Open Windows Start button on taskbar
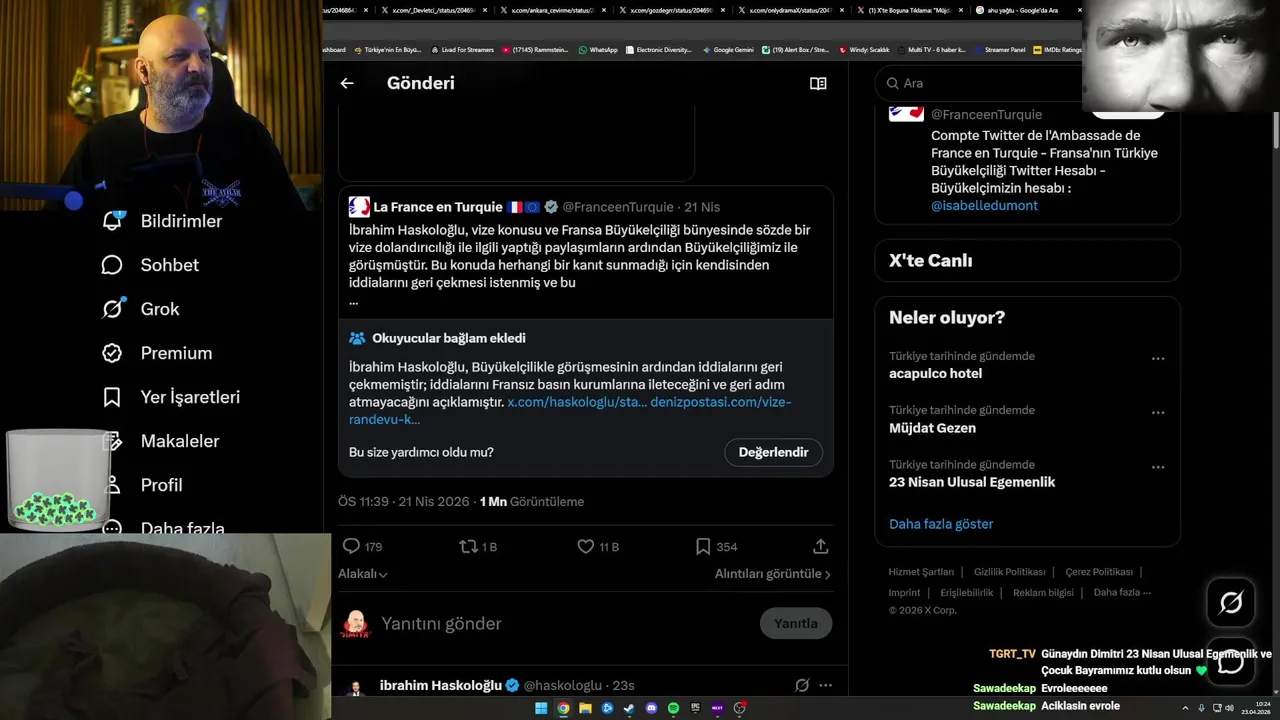The width and height of the screenshot is (1280, 720). (541, 708)
